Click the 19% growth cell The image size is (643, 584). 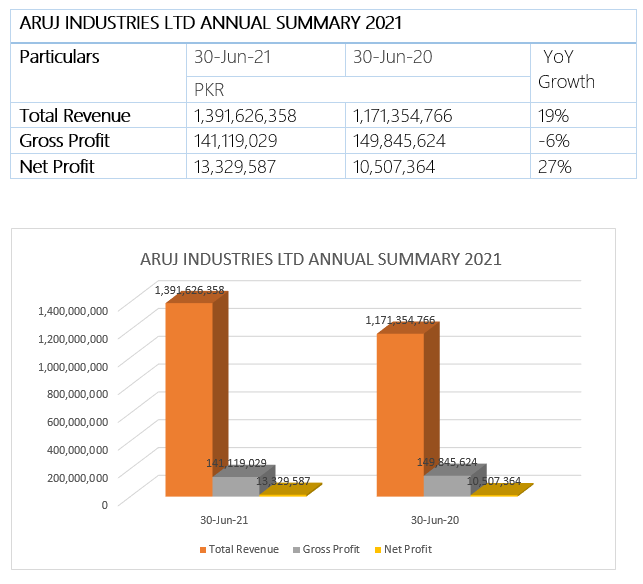583,115
